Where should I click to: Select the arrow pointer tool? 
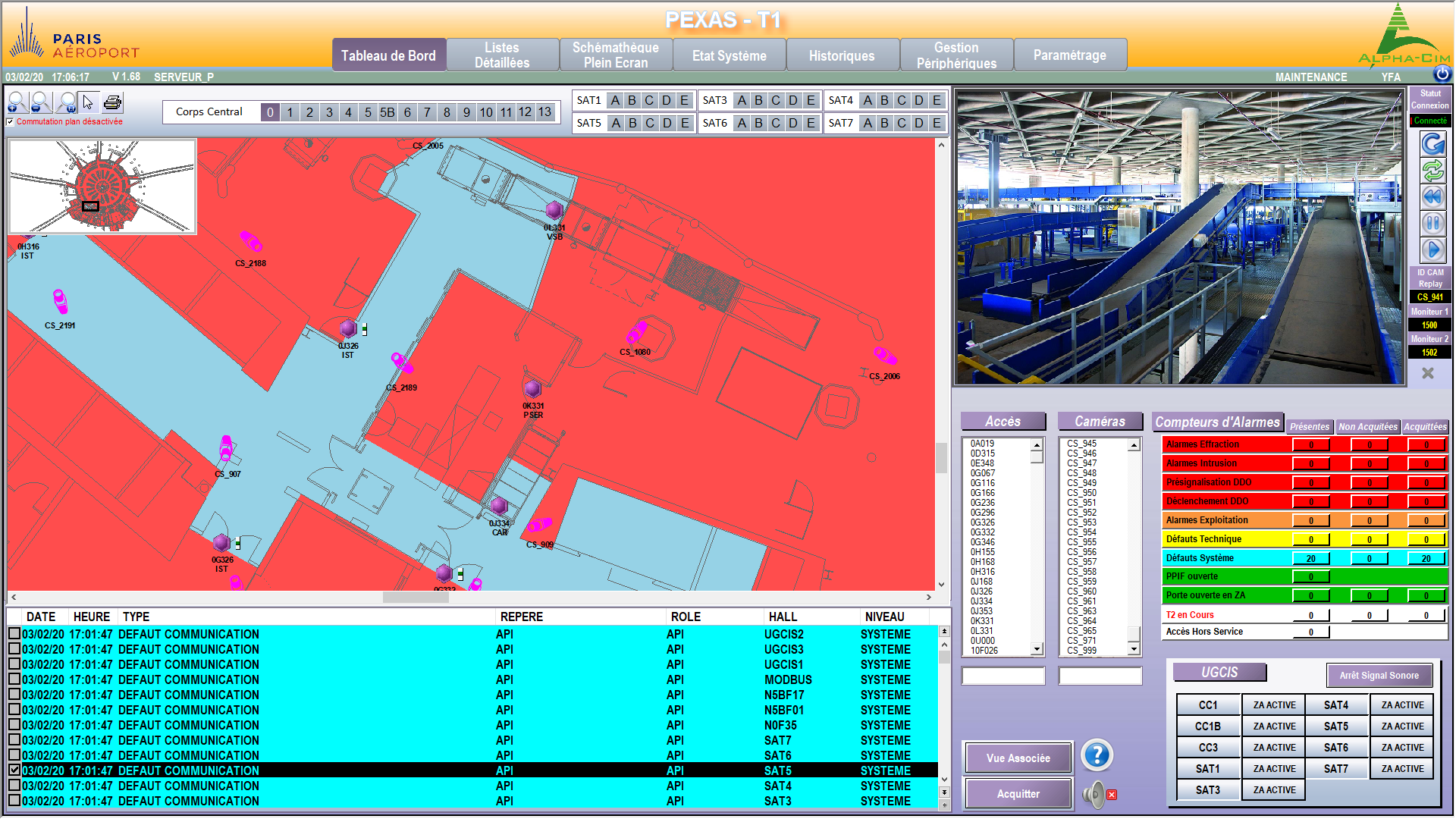(x=89, y=102)
